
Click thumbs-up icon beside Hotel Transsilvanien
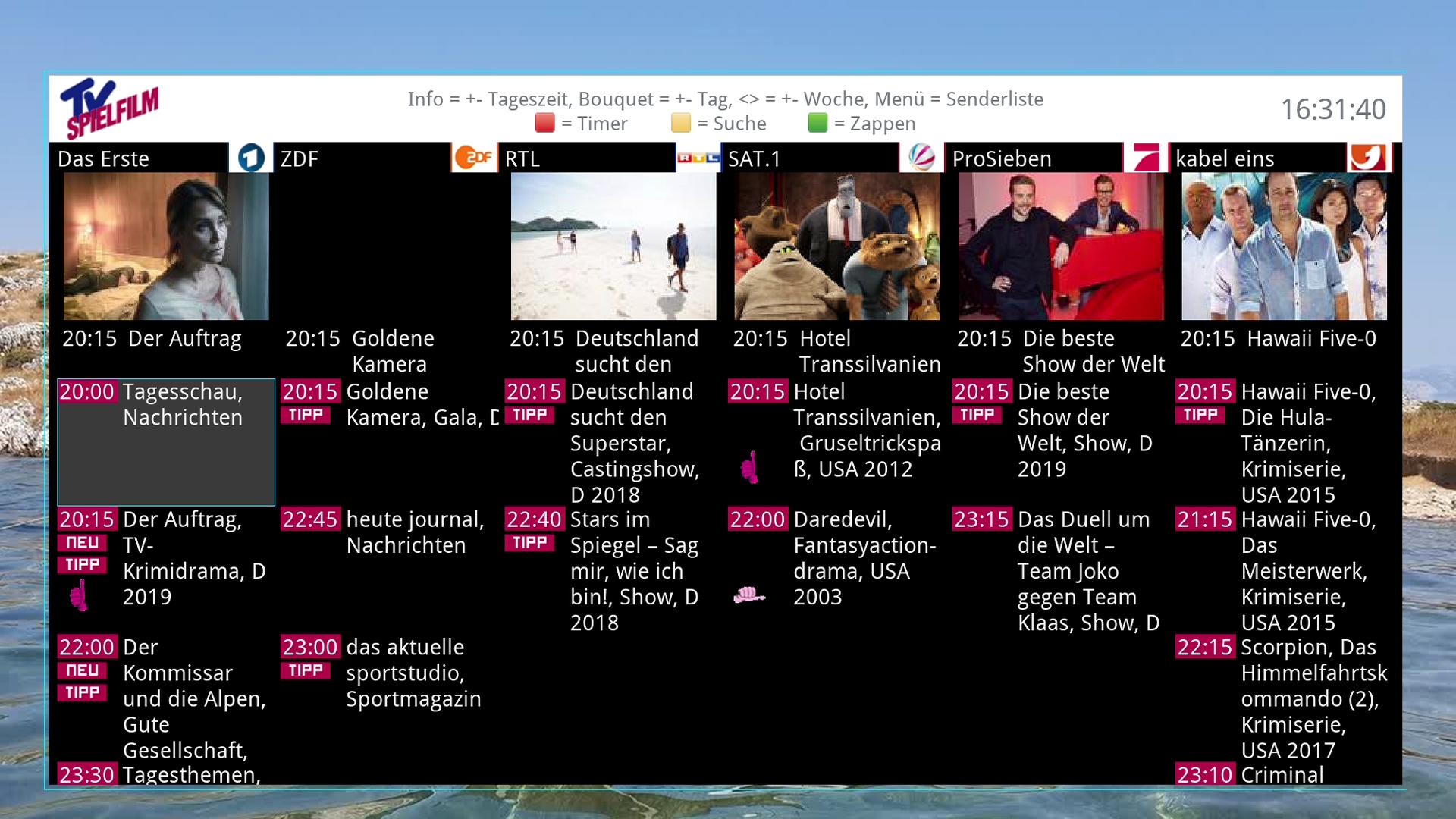pyautogui.click(x=750, y=467)
